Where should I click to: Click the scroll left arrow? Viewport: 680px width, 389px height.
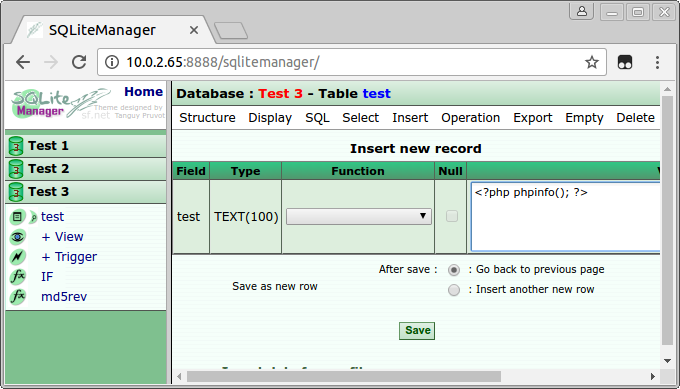(179, 376)
